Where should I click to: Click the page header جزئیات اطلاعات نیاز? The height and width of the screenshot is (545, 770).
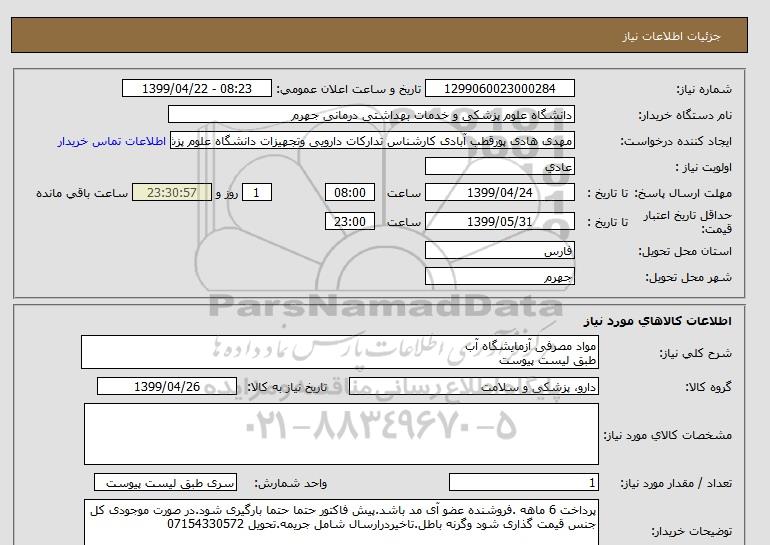[671, 36]
